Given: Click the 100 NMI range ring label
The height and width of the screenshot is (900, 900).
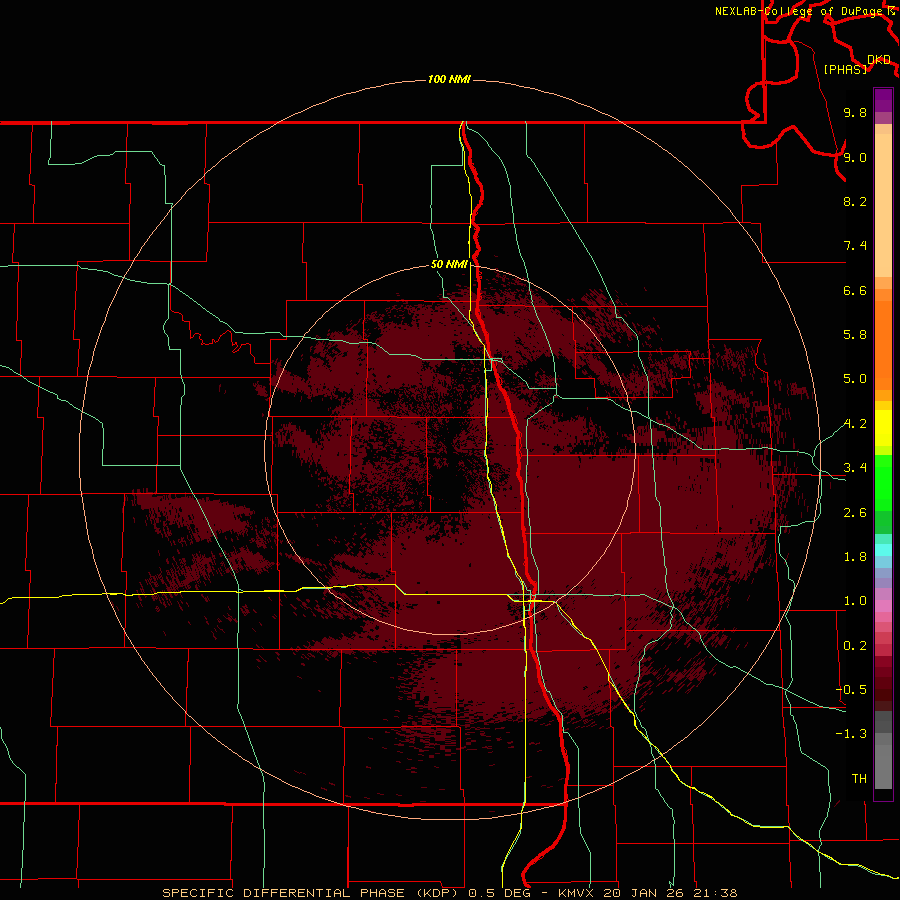Looking at the screenshot, I should [x=449, y=79].
